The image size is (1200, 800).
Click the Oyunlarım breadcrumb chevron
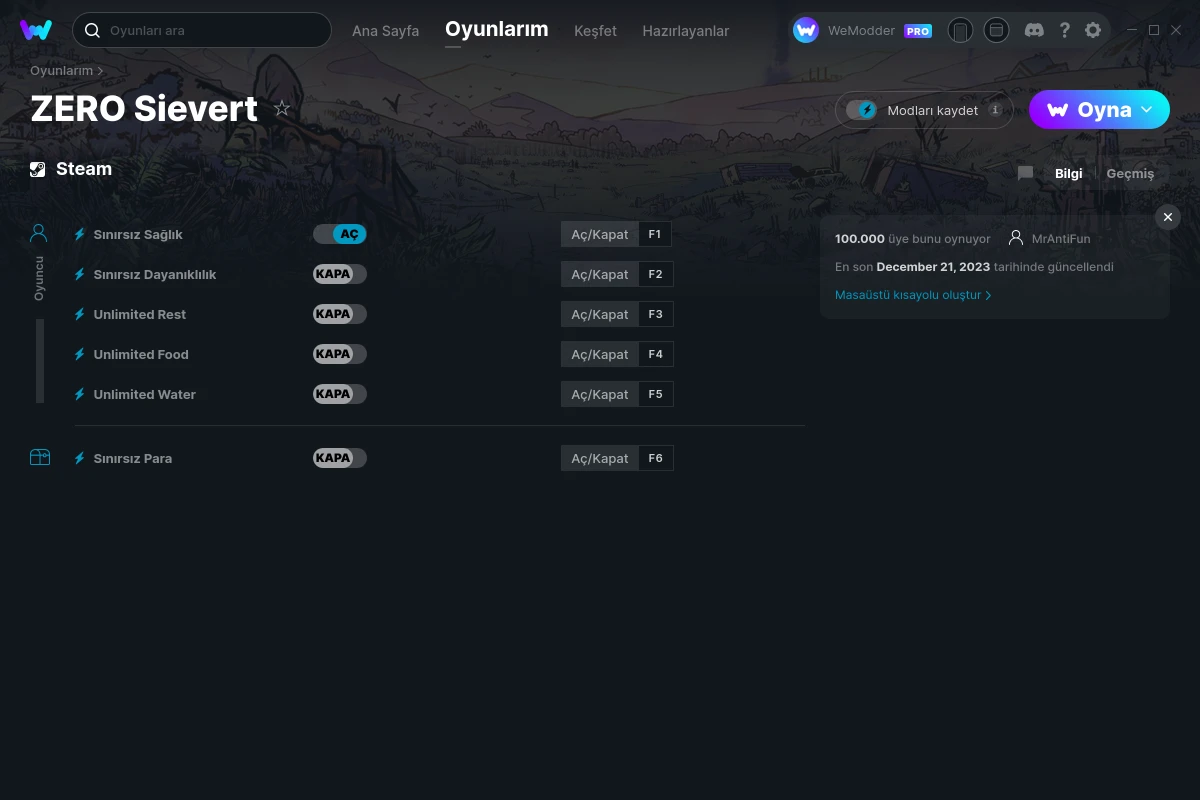(x=100, y=71)
